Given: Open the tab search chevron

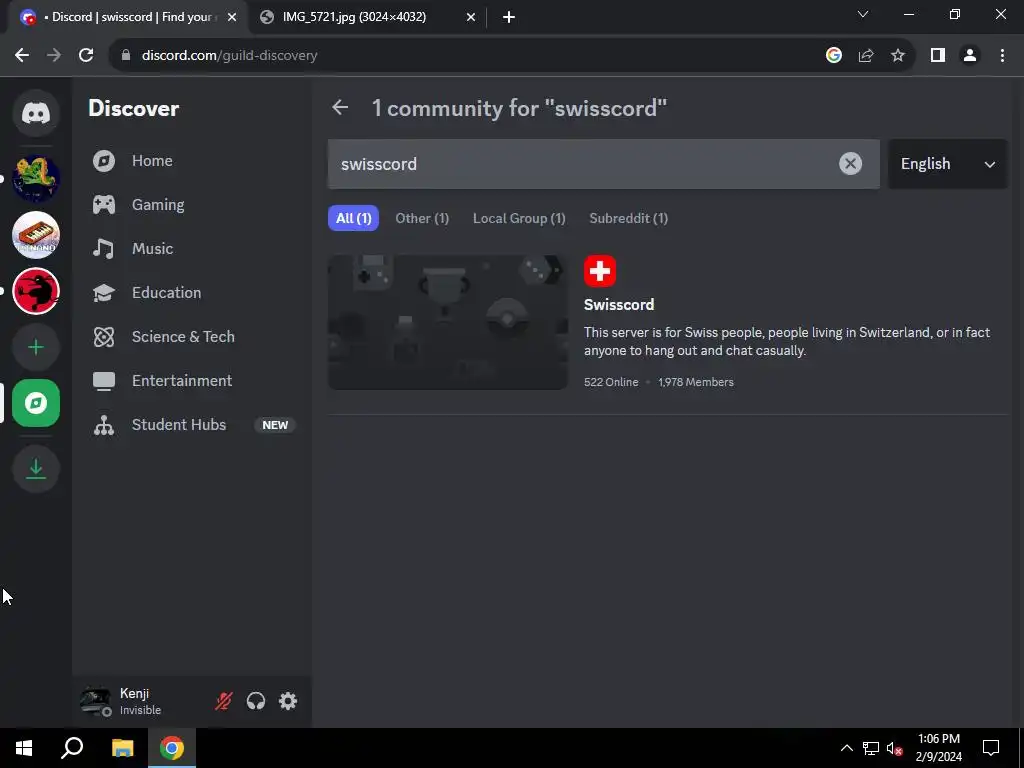Looking at the screenshot, I should (x=863, y=14).
